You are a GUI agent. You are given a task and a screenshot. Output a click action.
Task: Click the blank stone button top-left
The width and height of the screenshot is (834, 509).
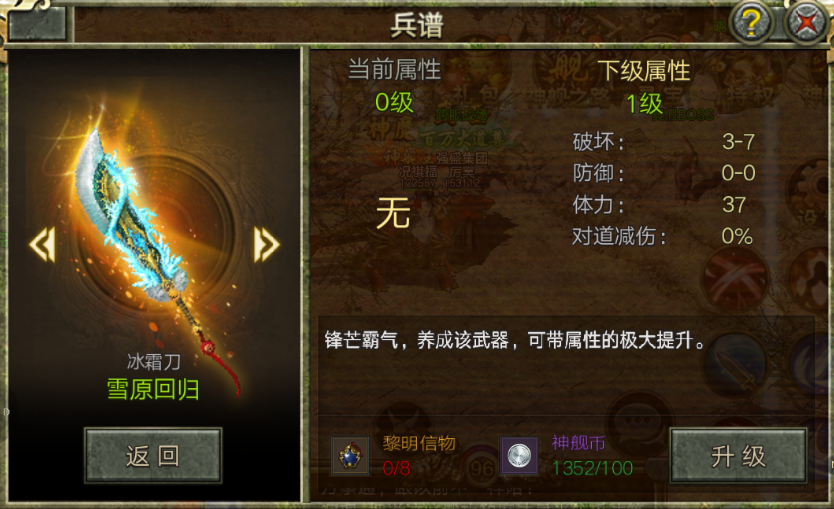37,23
